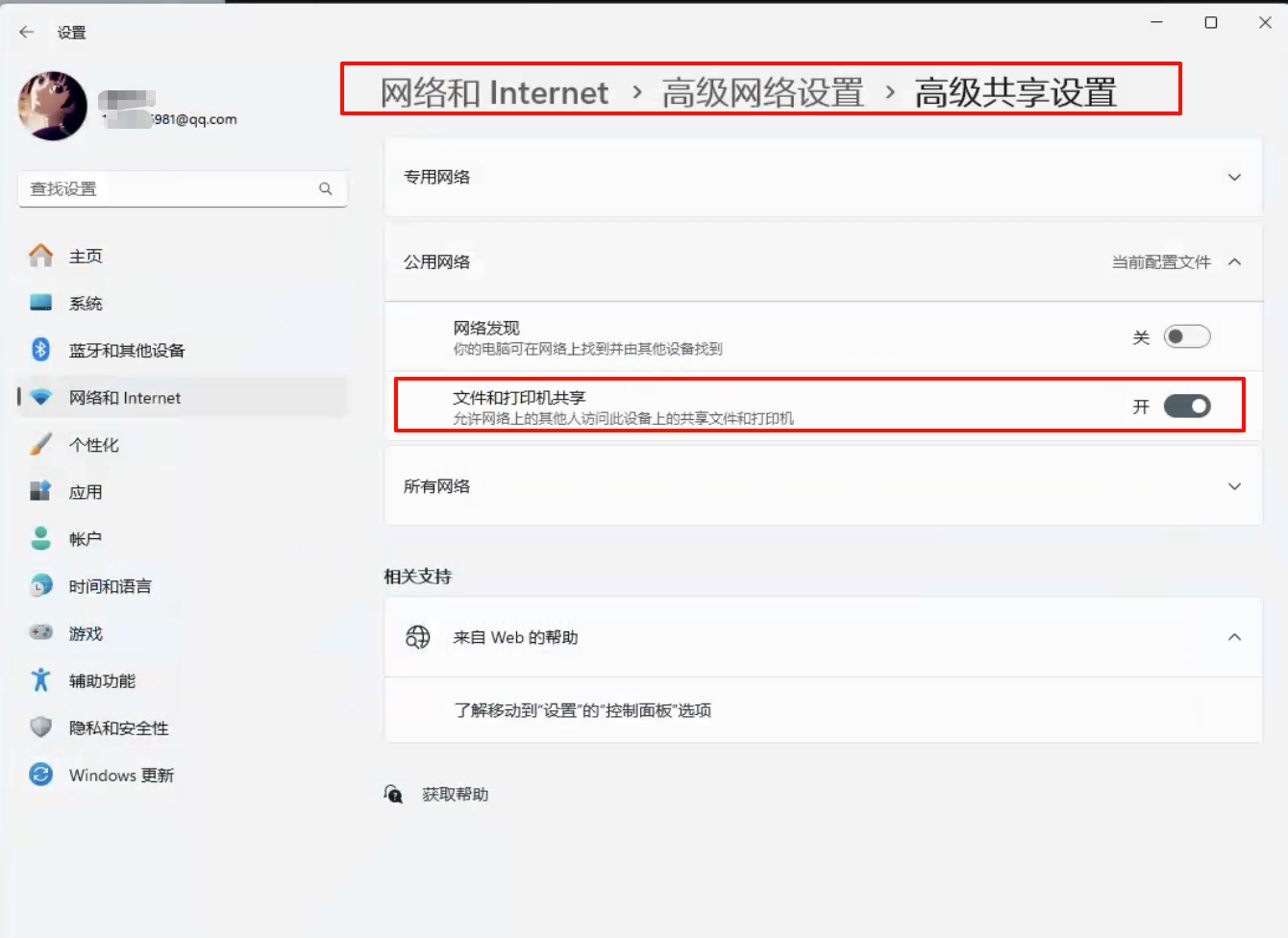Click the Bluetooth icon in the sidebar
Viewport: 1288px width, 938px height.
click(x=40, y=350)
